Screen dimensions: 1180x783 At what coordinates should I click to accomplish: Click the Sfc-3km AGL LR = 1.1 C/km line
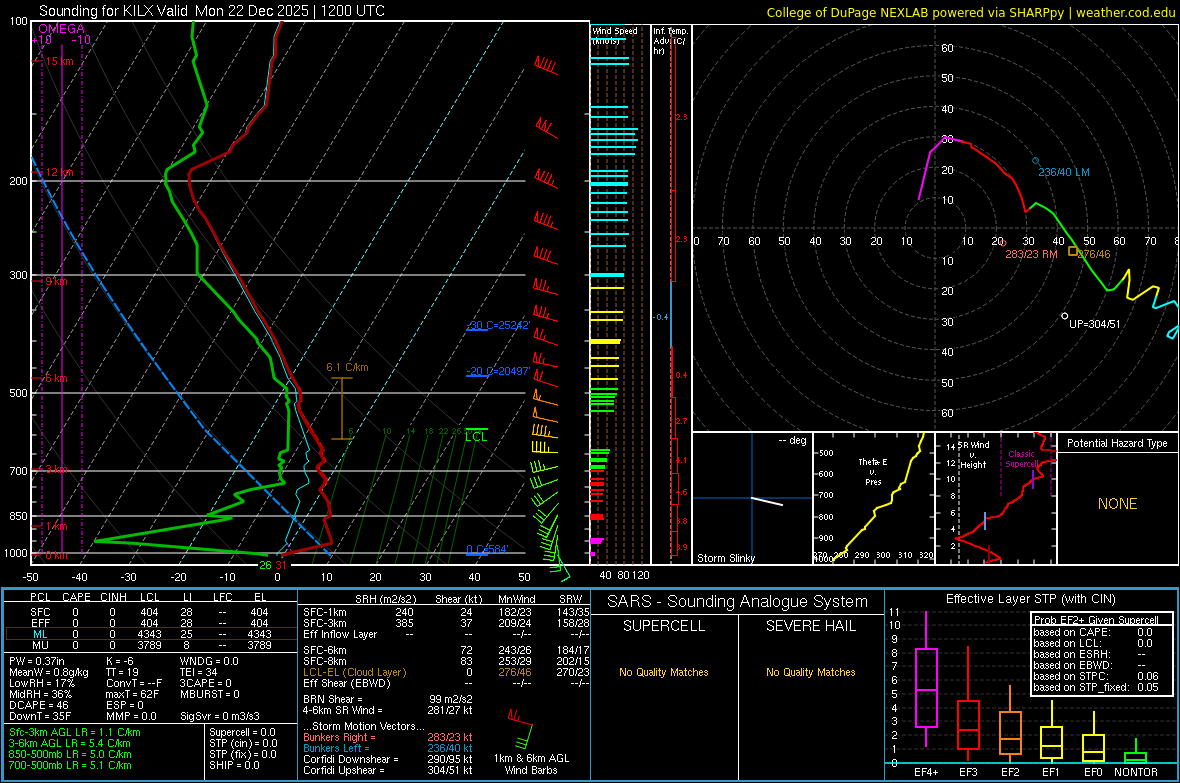pos(75,732)
